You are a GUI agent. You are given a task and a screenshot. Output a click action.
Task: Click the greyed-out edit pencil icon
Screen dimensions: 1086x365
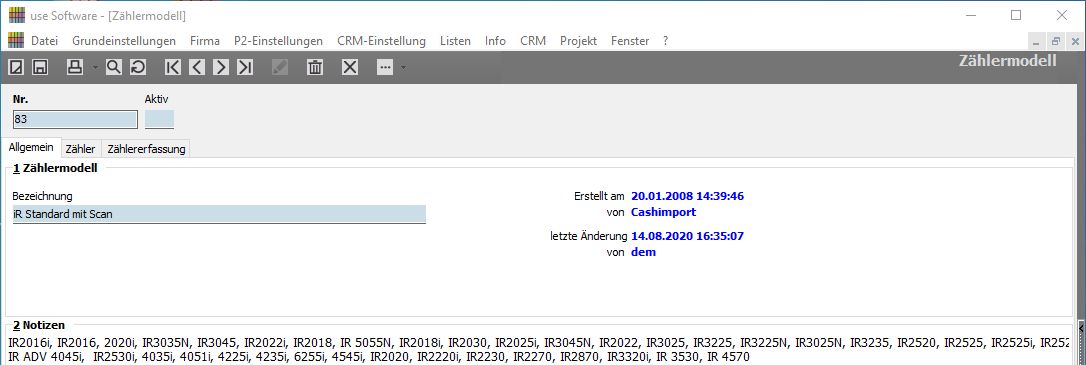click(x=280, y=67)
